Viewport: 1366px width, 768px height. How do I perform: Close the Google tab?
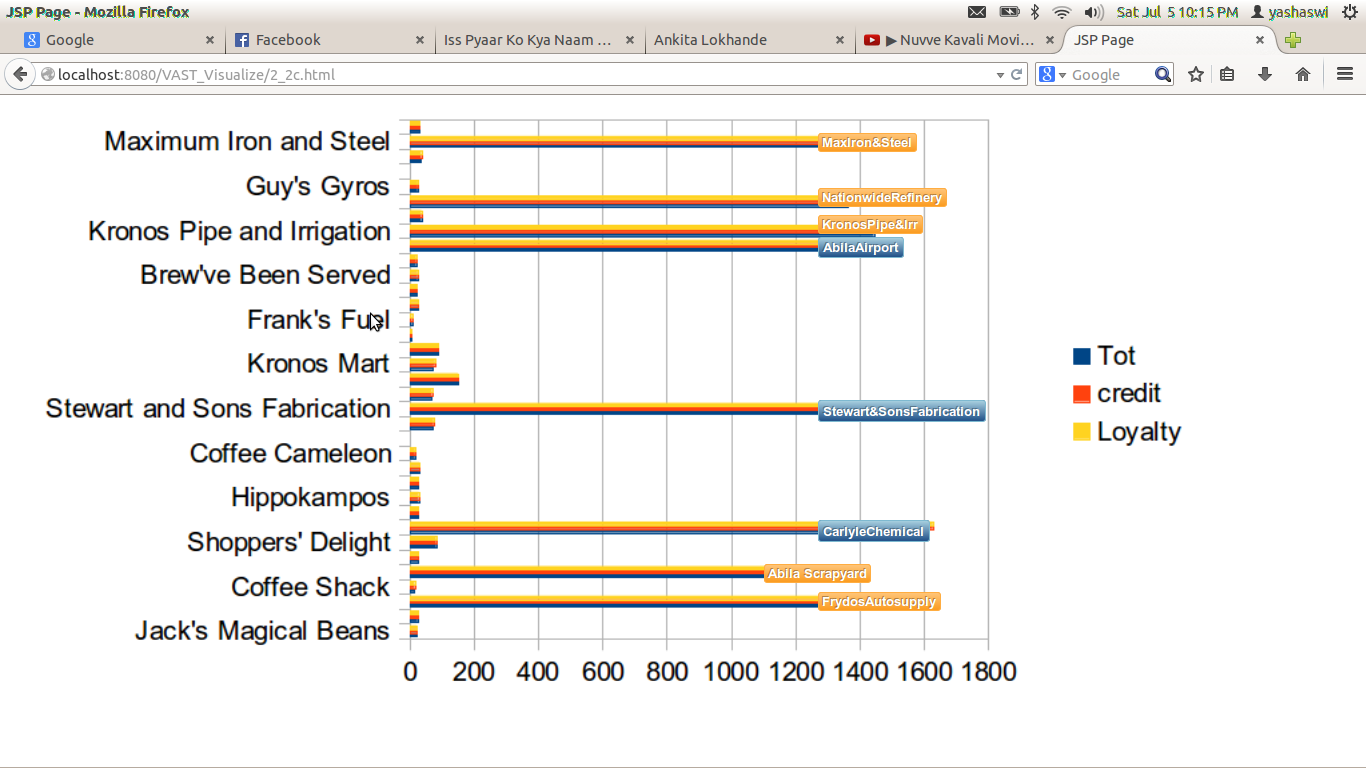210,40
